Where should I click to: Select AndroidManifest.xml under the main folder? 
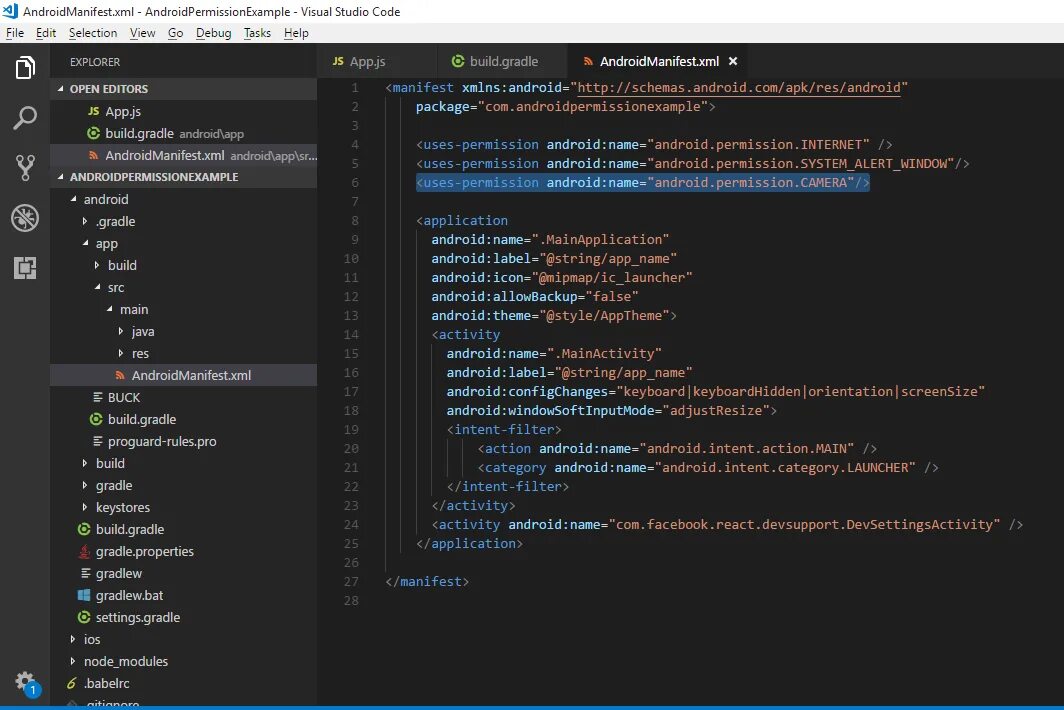[183, 375]
